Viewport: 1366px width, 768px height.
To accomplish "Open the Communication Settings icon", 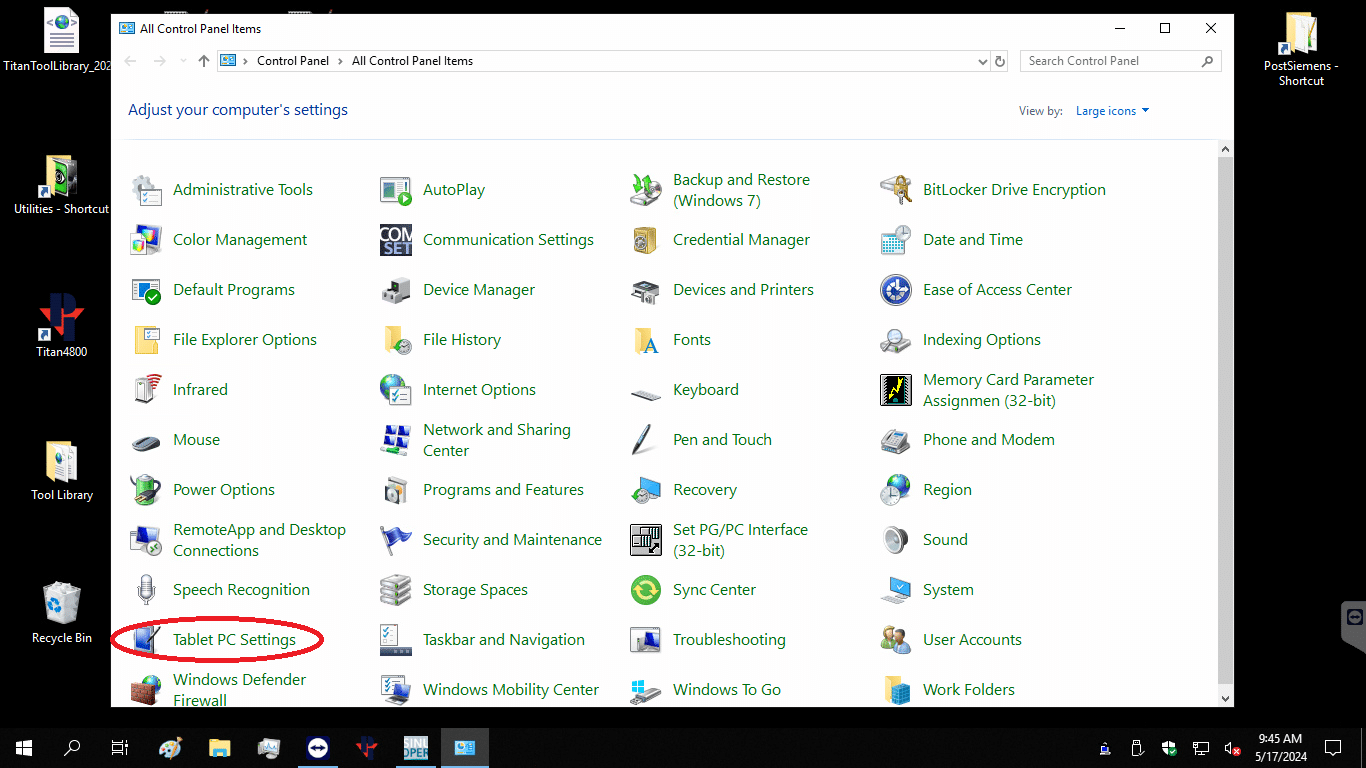I will (396, 240).
